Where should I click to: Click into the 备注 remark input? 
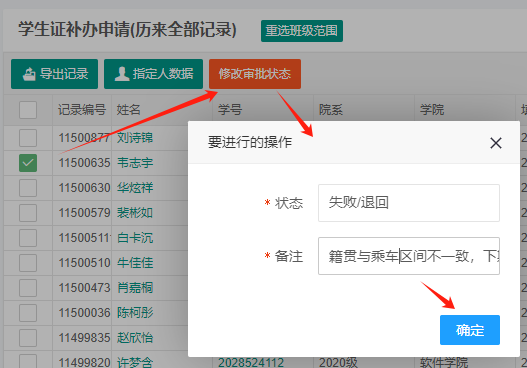(x=409, y=256)
